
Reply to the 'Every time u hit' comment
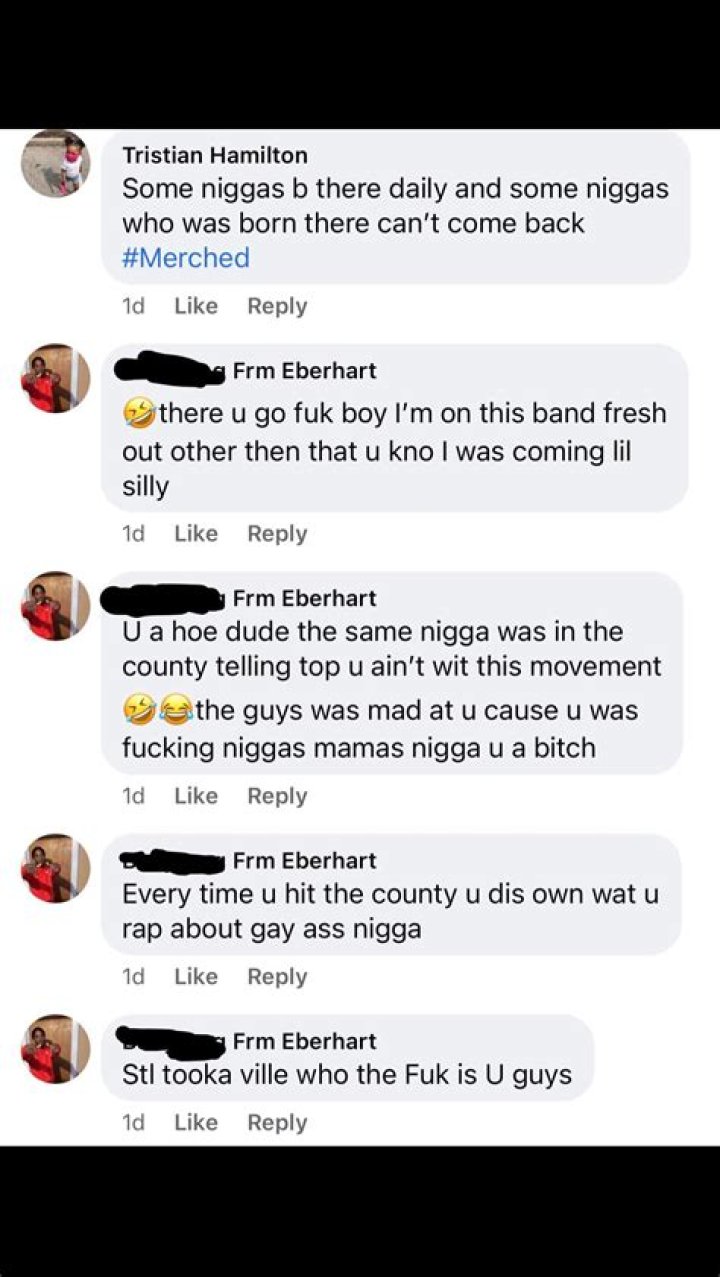click(277, 976)
